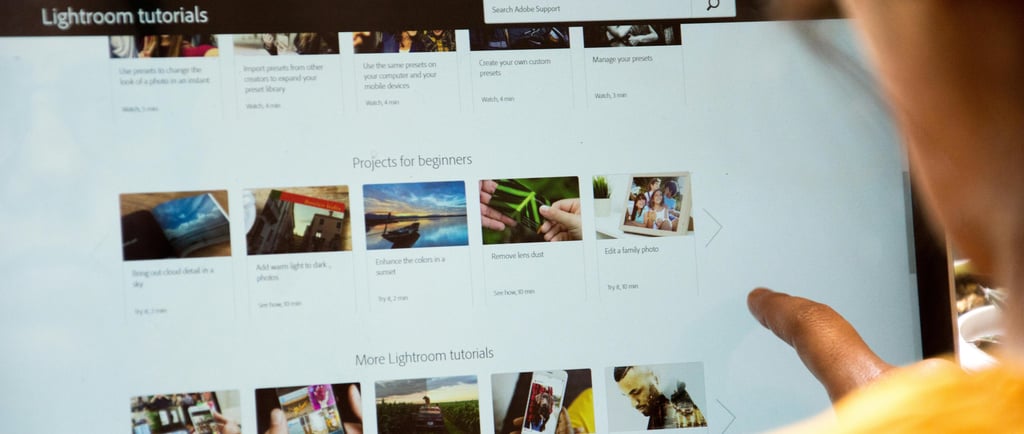Image resolution: width=1024 pixels, height=434 pixels.
Task: Open the bearded man portrait thumbnail
Action: pos(655,396)
